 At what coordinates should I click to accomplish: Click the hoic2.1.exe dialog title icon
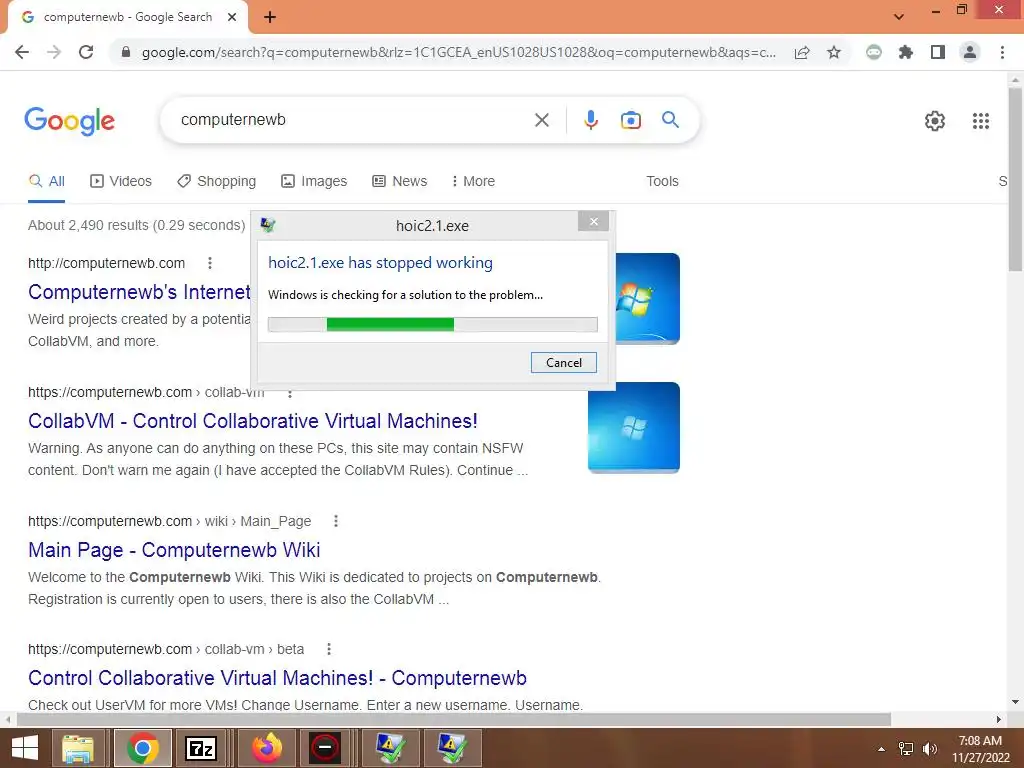point(268,225)
